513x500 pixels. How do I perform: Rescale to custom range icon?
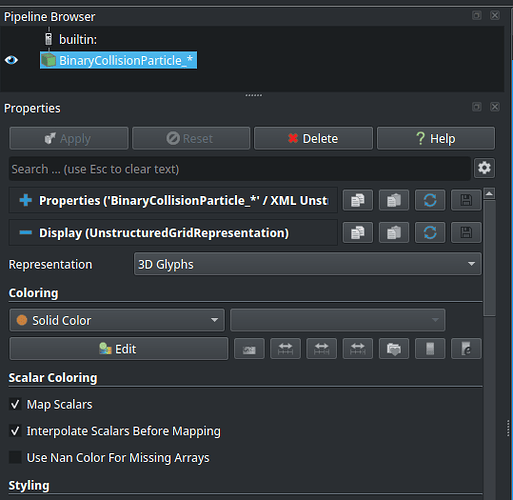point(321,349)
